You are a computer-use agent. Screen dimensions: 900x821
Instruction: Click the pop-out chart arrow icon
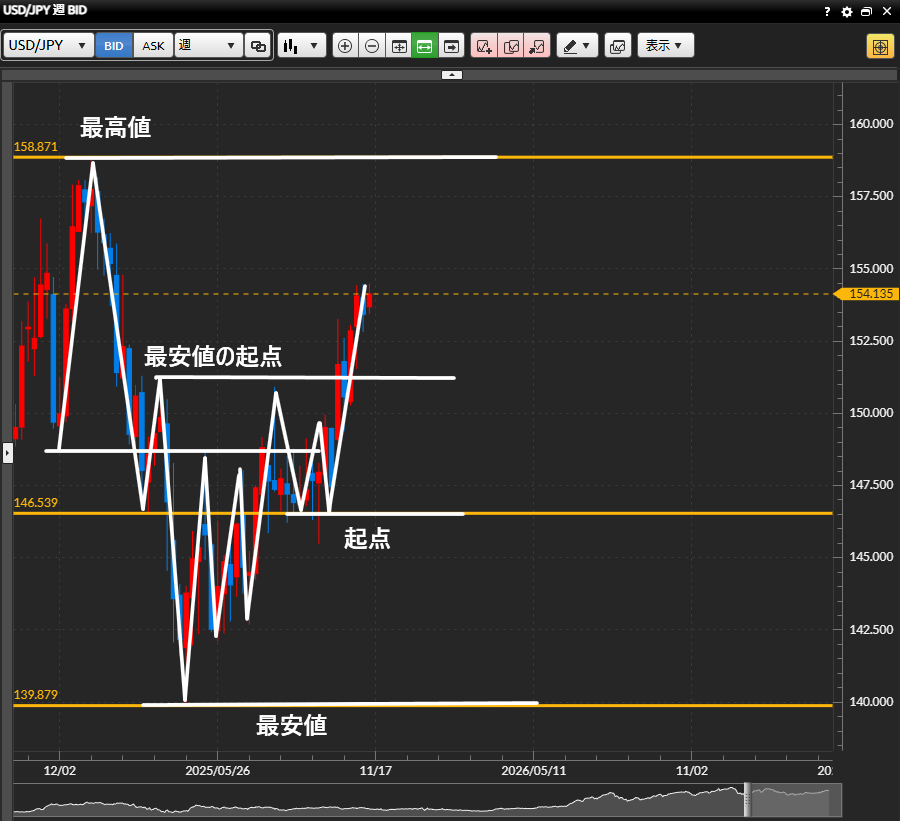537,46
